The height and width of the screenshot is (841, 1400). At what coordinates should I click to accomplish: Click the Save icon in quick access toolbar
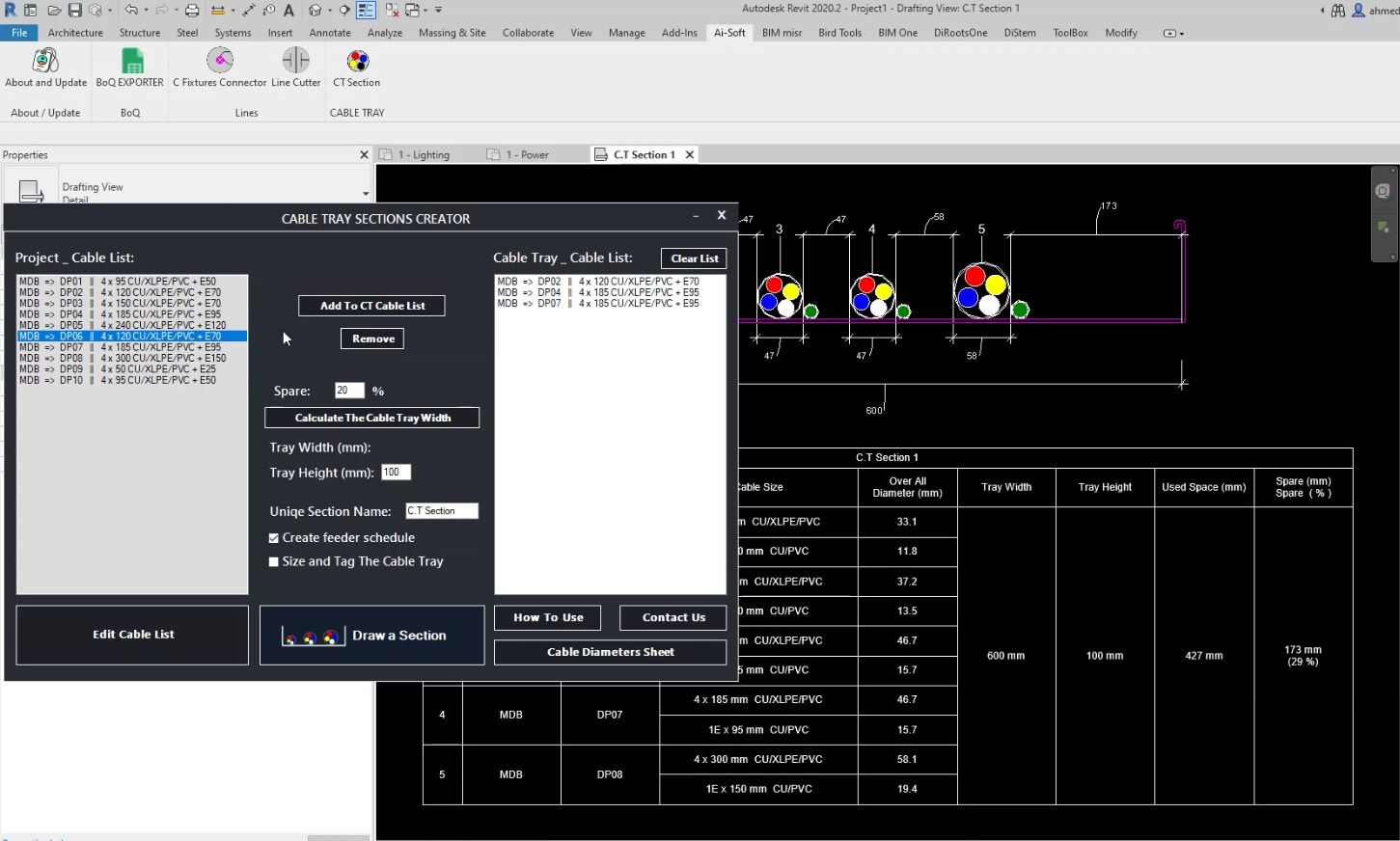74,10
